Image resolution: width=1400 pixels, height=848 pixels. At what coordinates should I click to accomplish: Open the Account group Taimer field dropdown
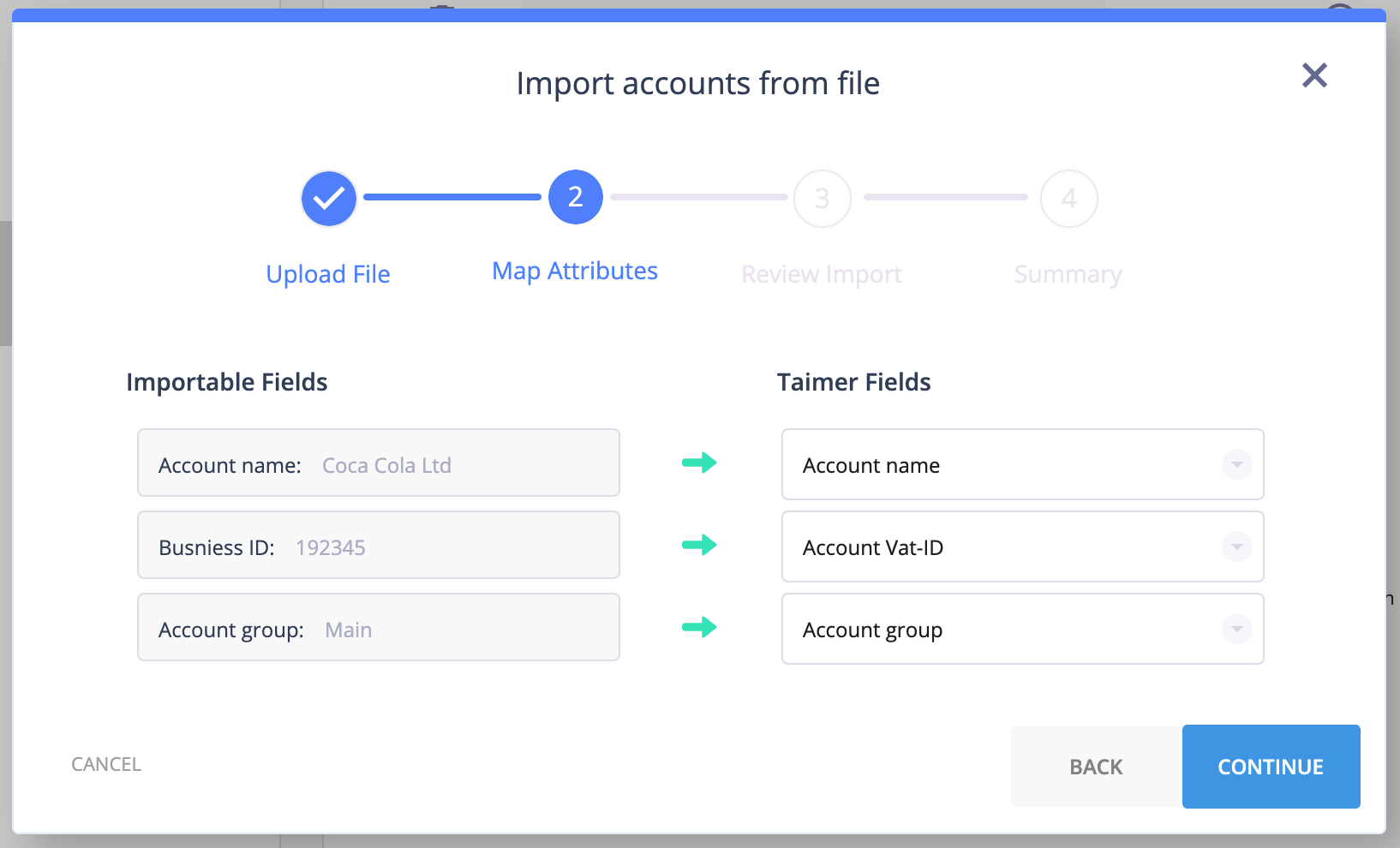point(1236,629)
